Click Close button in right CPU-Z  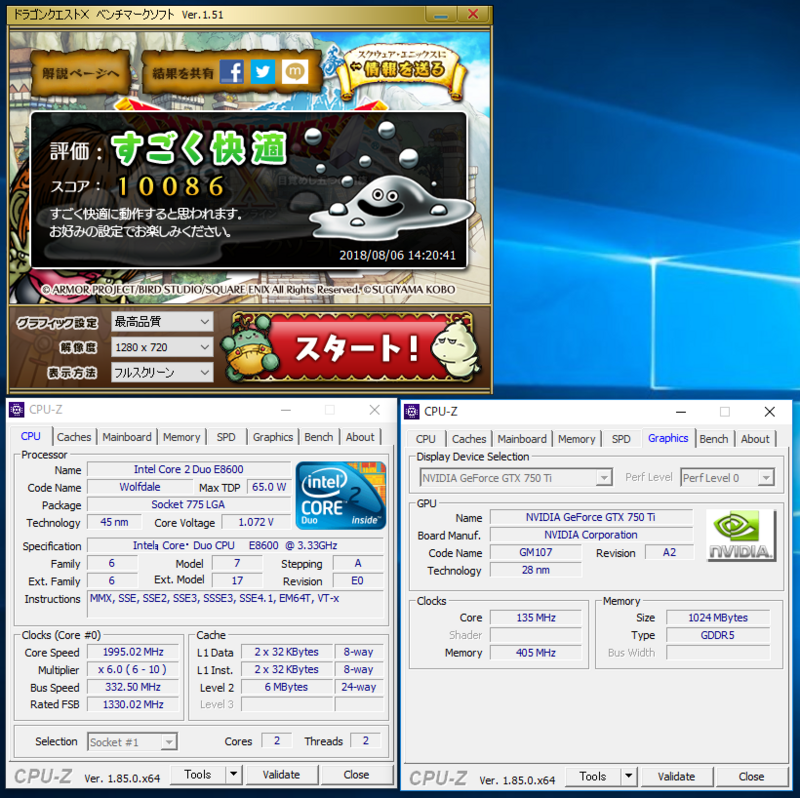pos(752,777)
